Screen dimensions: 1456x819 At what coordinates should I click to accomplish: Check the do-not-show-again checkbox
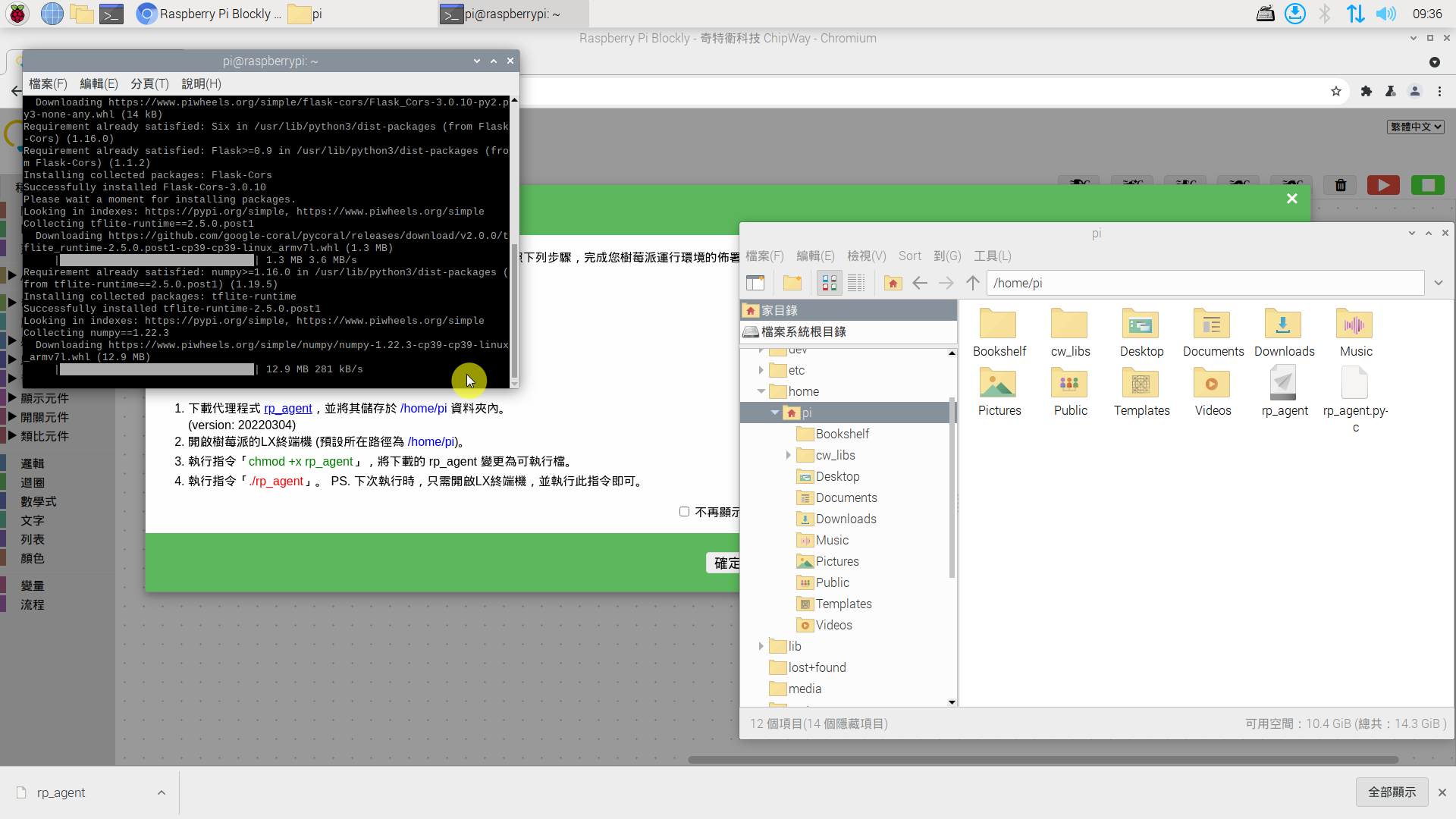point(684,512)
